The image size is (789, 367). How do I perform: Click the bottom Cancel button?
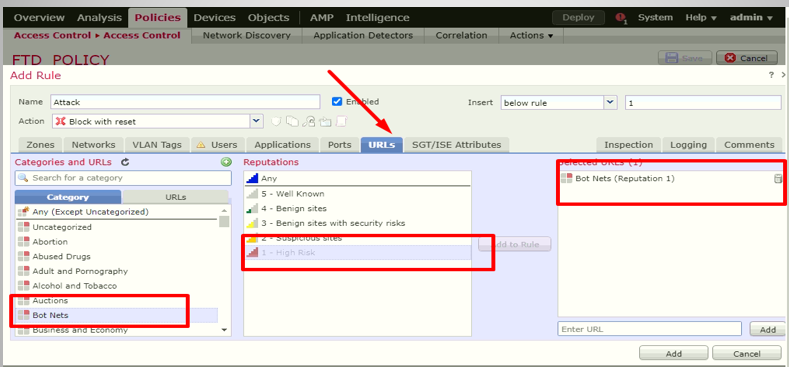tap(747, 353)
